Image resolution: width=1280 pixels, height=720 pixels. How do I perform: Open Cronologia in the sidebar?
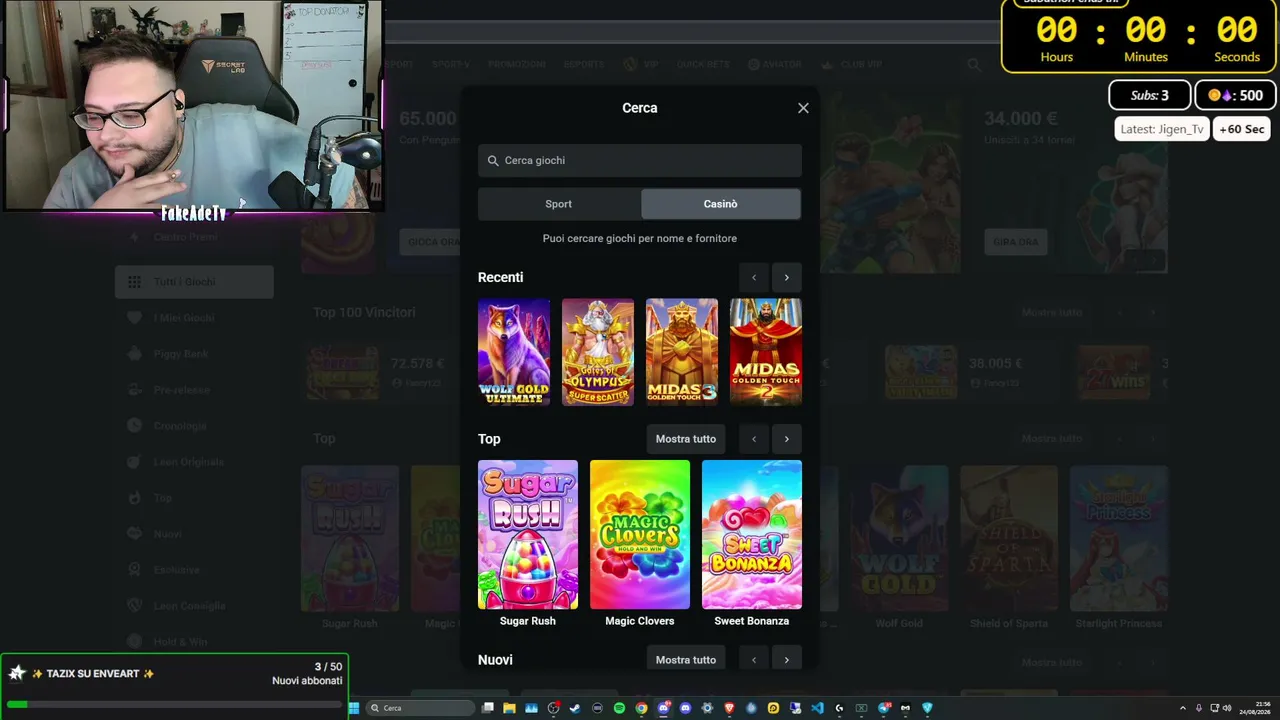194,426
